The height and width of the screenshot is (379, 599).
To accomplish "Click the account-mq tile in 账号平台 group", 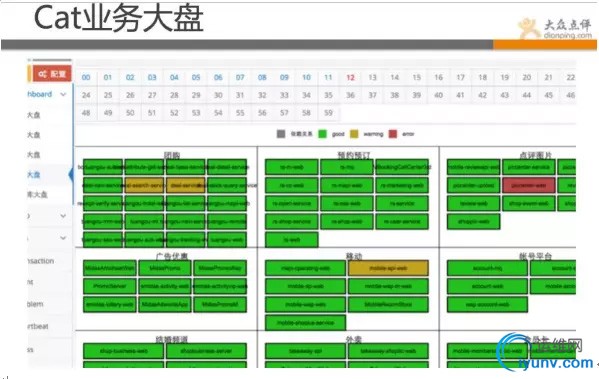I will (x=487, y=268).
